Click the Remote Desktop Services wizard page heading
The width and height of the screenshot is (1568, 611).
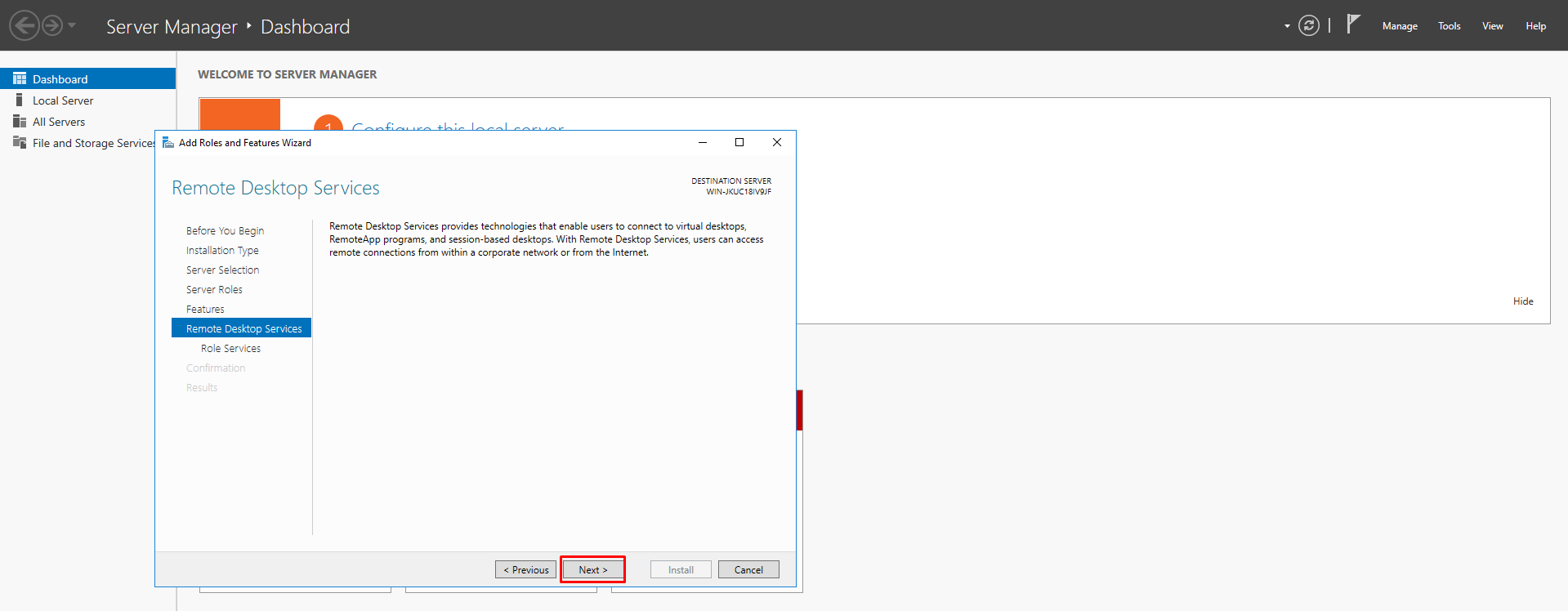click(275, 188)
